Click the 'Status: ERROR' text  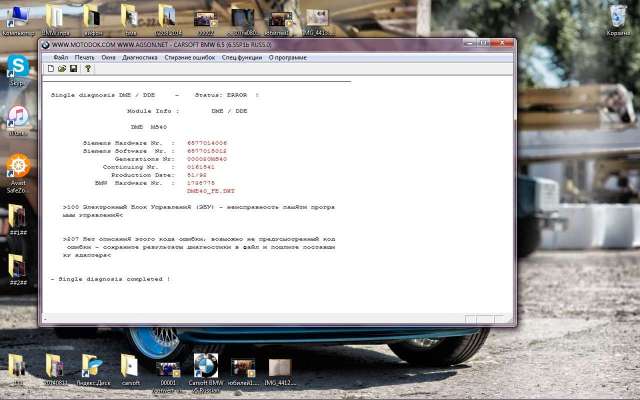(x=221, y=95)
